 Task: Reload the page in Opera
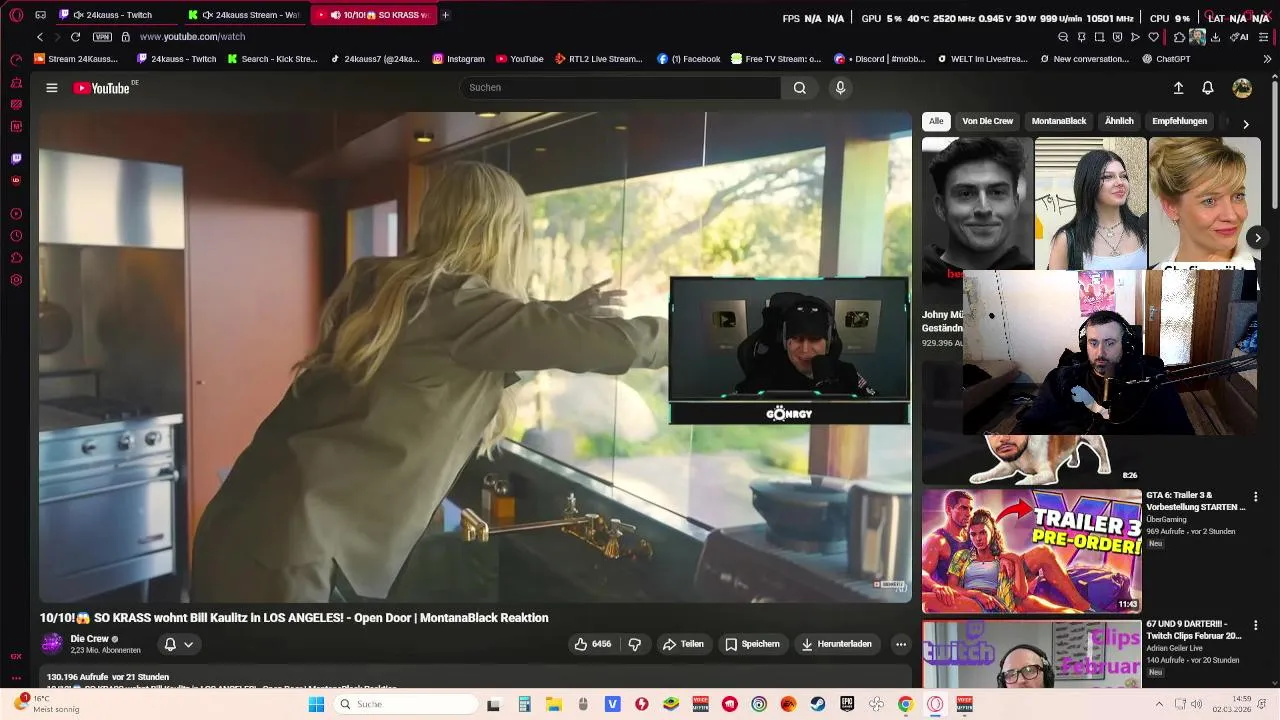click(x=75, y=37)
